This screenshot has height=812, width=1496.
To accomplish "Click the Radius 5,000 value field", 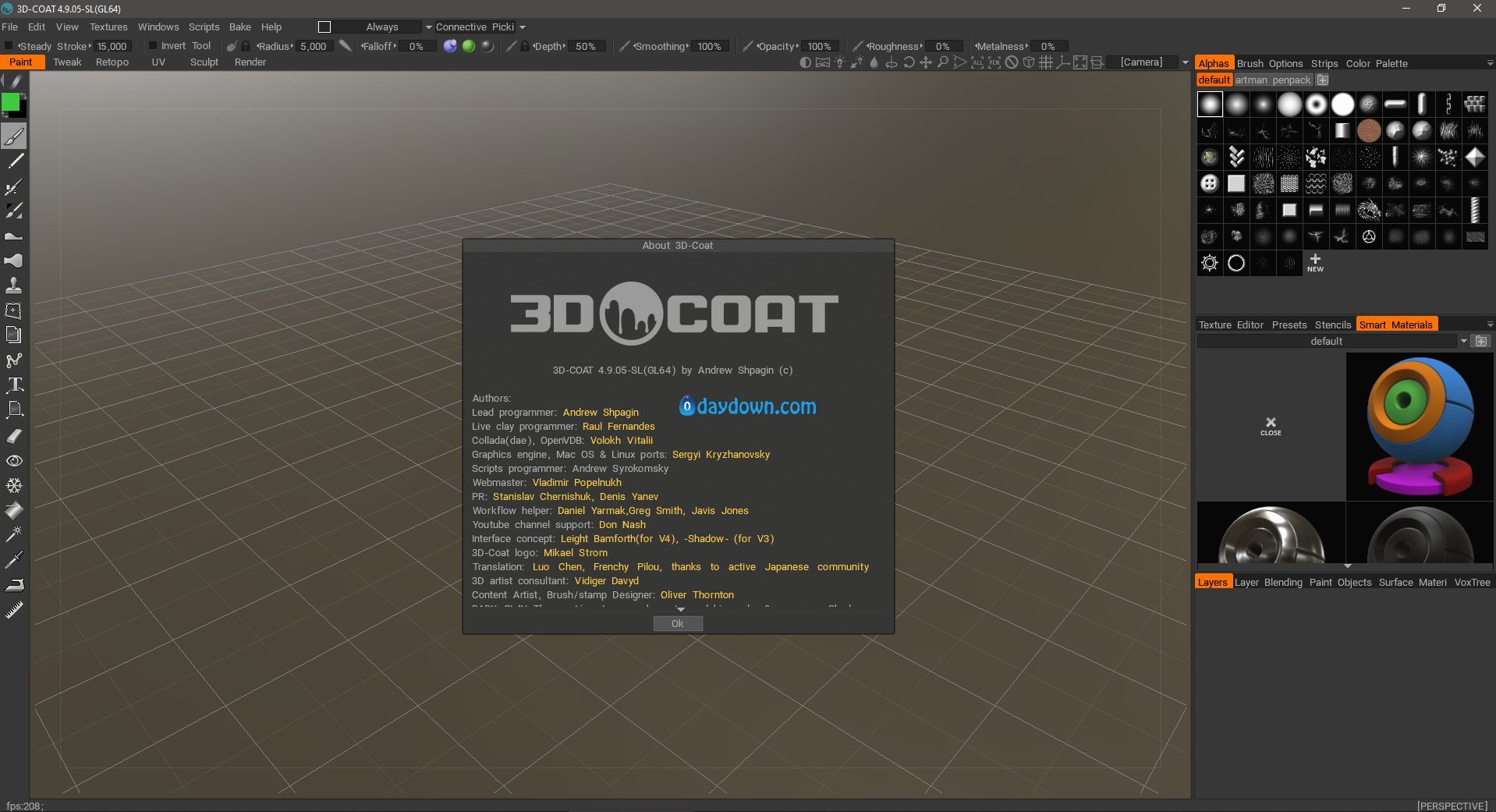I will coord(314,46).
